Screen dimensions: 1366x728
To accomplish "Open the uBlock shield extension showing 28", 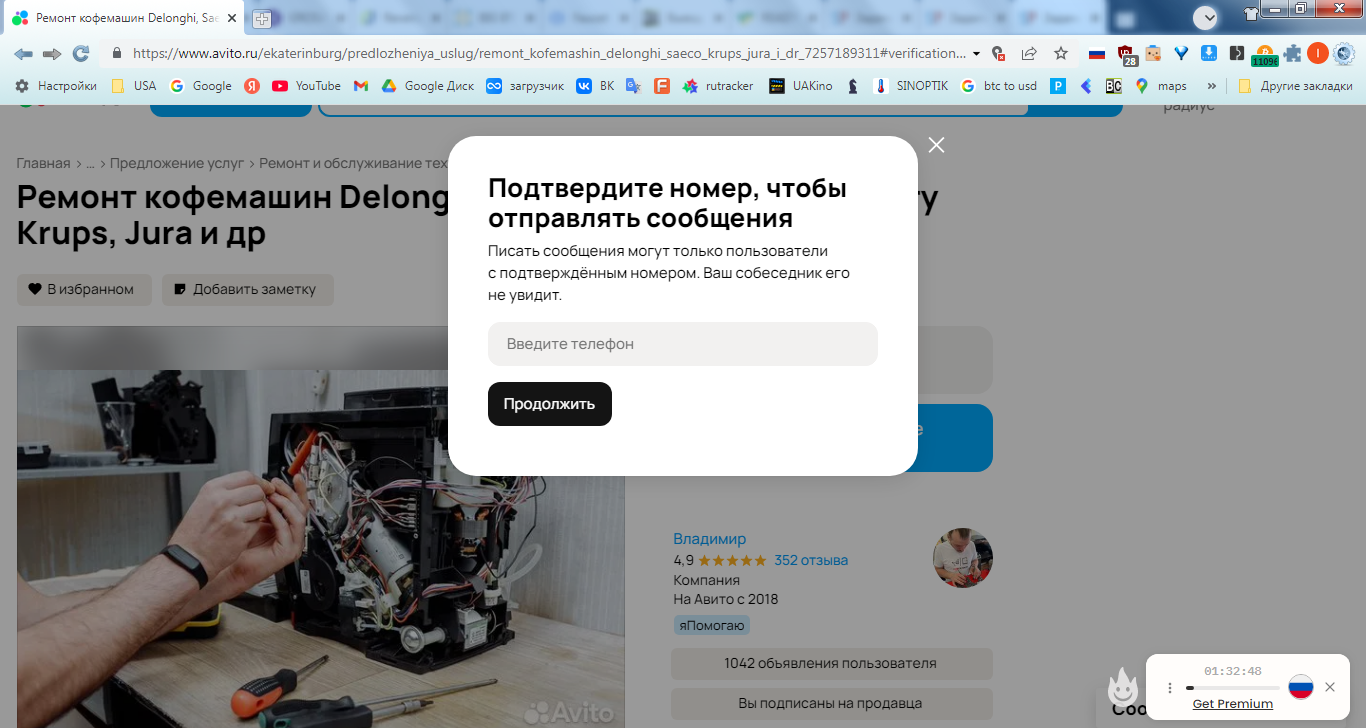I will 1126,55.
